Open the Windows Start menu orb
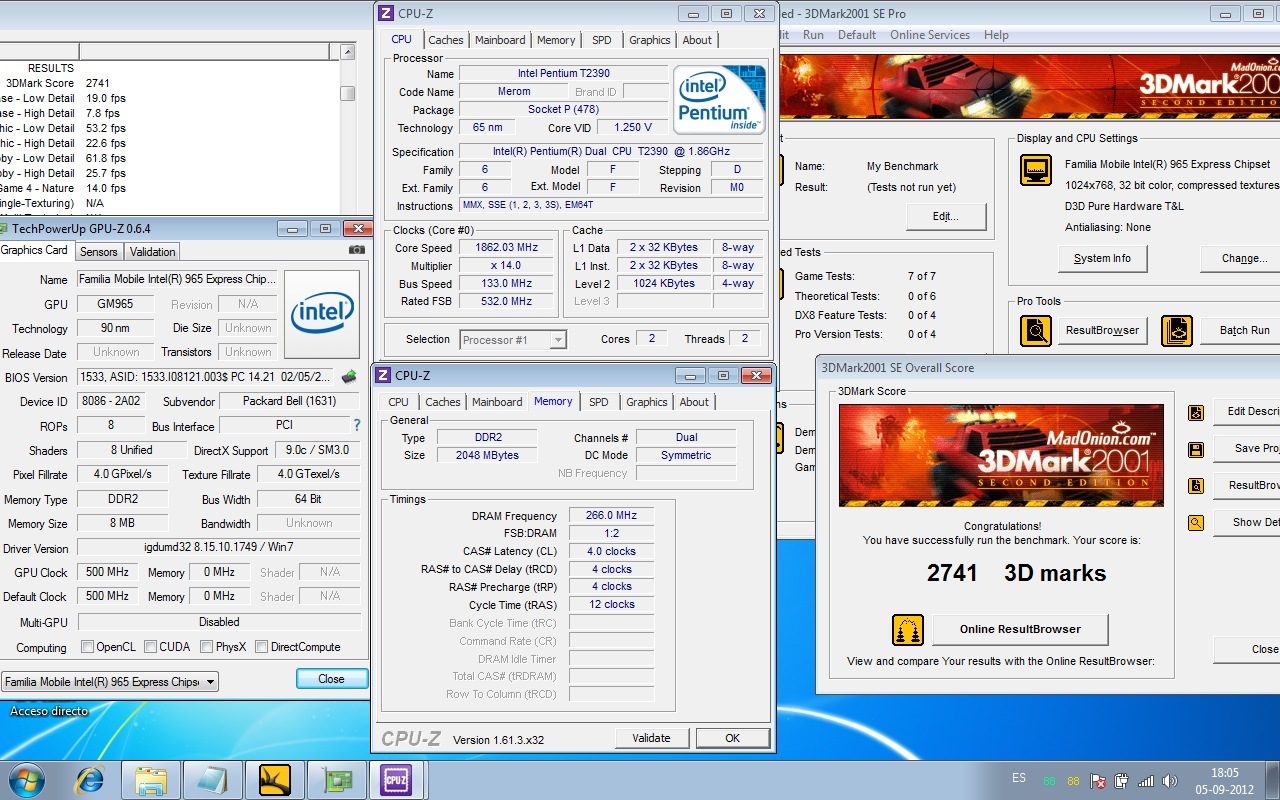This screenshot has height=800, width=1280. point(27,779)
